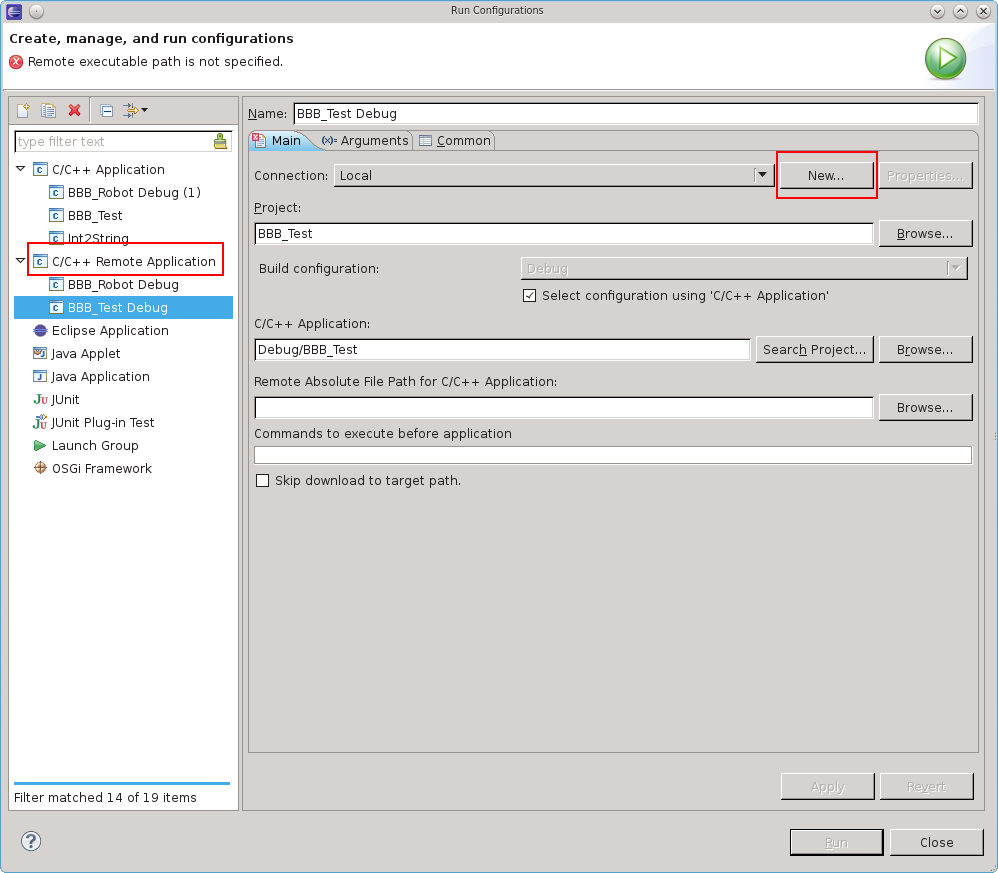Enable Skip download to target path checkbox
Screen dimensions: 998x873
point(262,480)
